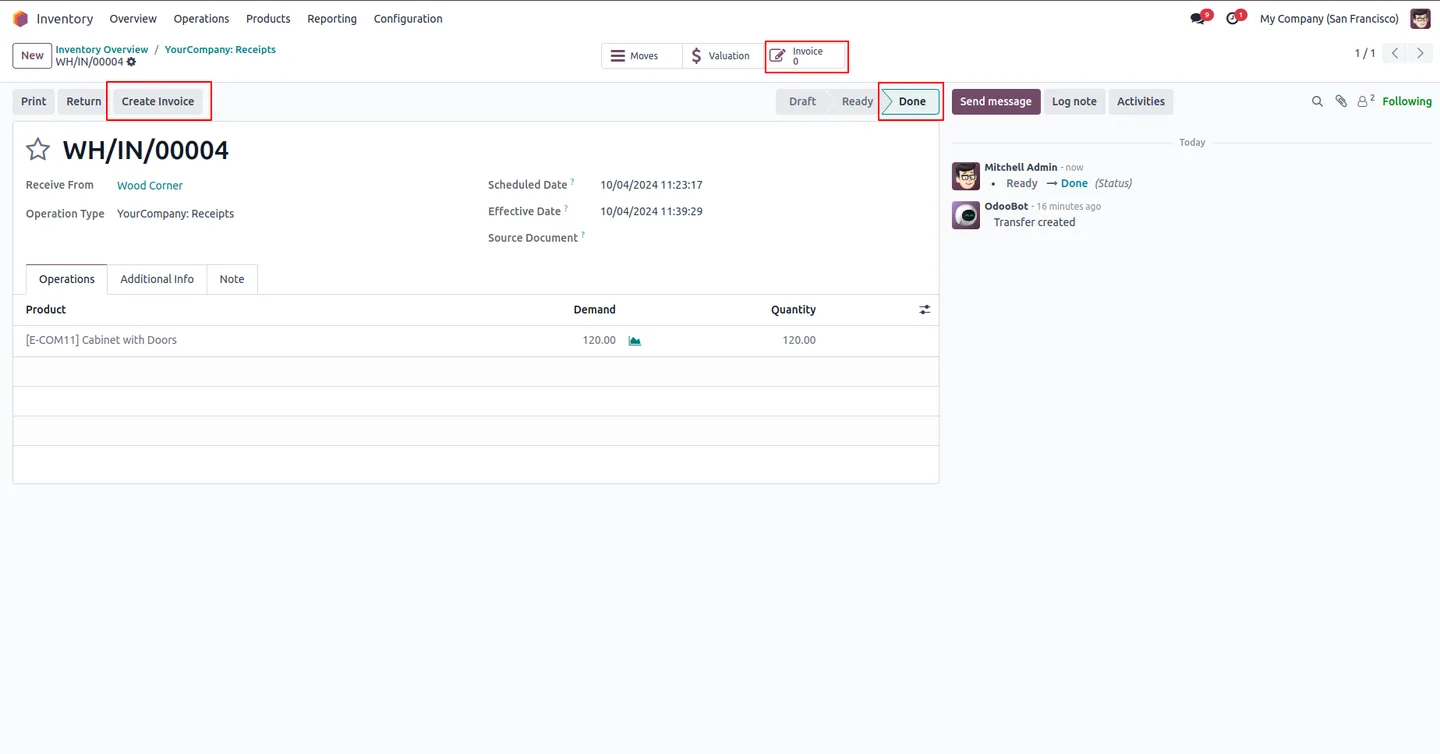Open the Configuration menu
The image size is (1440, 754).
point(408,19)
